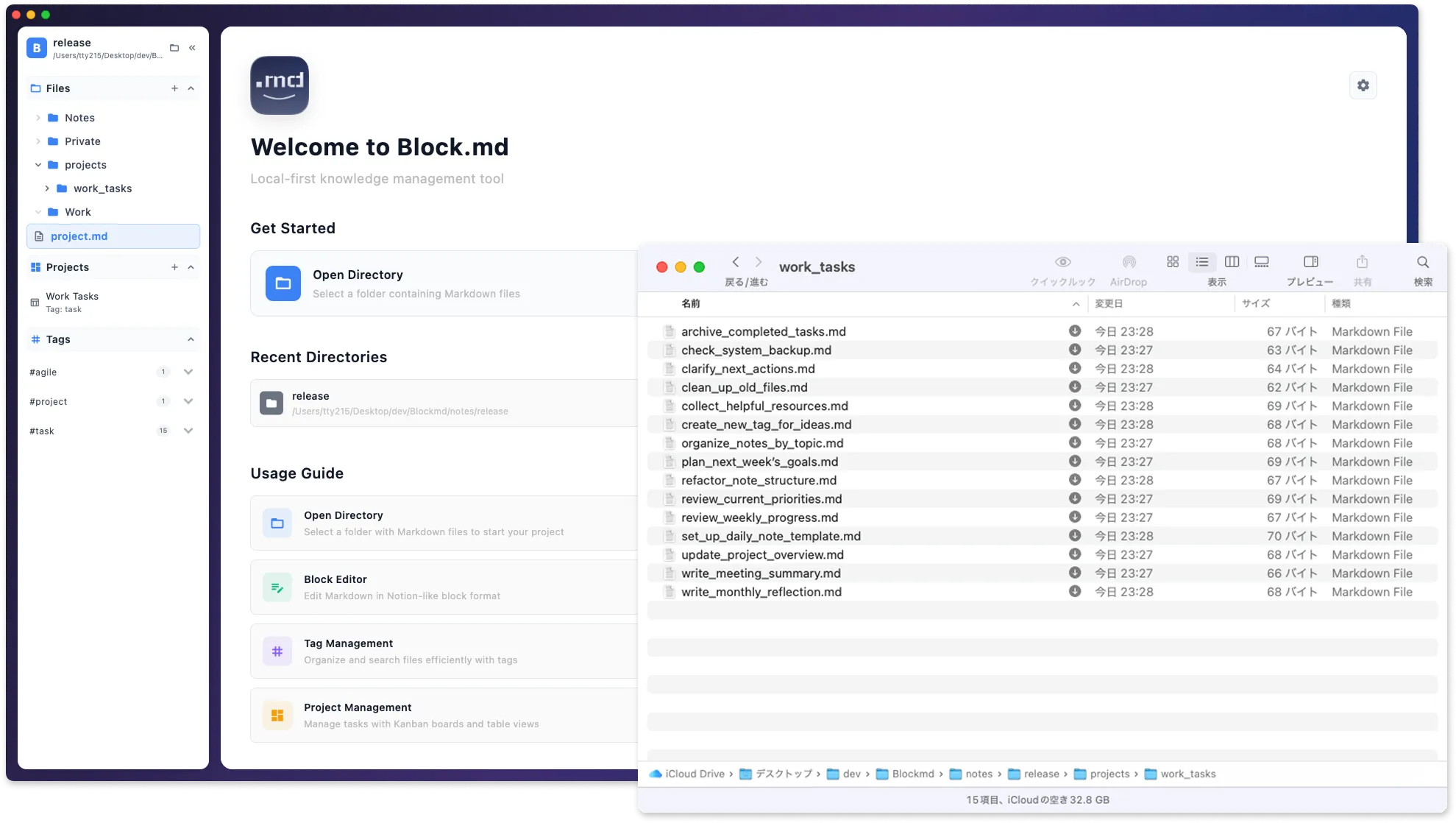Sort Finder list by 種類 column
The width and height of the screenshot is (1456, 823).
(1341, 303)
